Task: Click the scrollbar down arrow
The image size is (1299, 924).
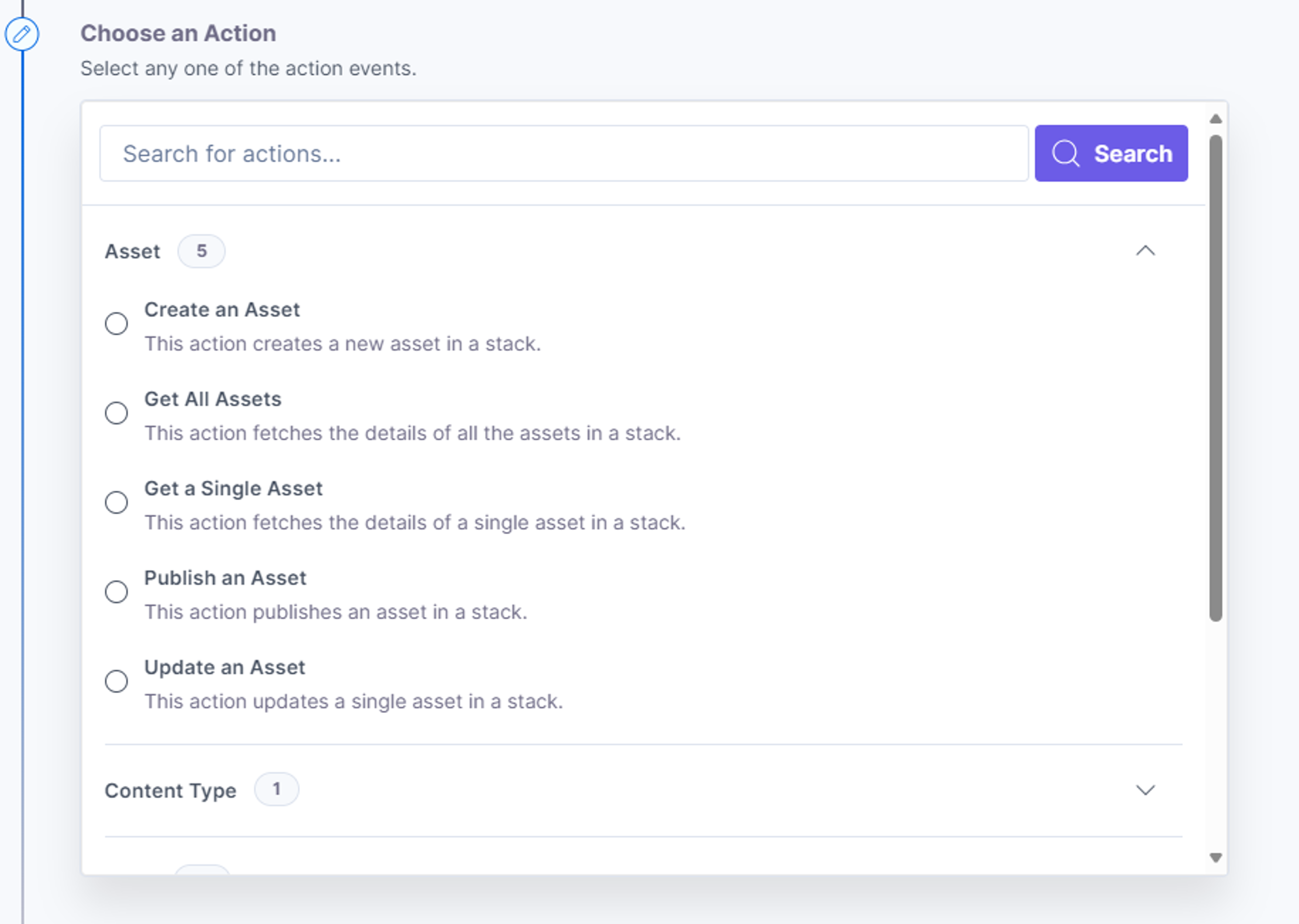Action: (x=1215, y=857)
